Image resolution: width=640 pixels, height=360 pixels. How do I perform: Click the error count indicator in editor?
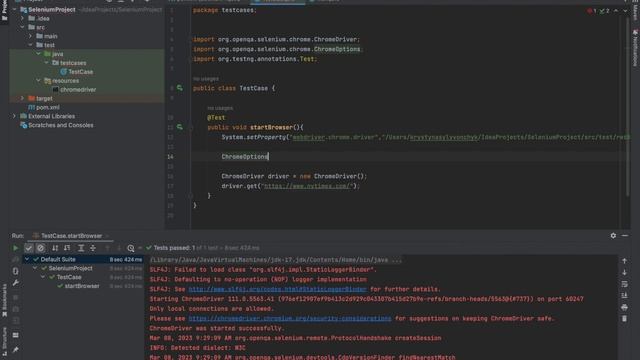[x=592, y=11]
